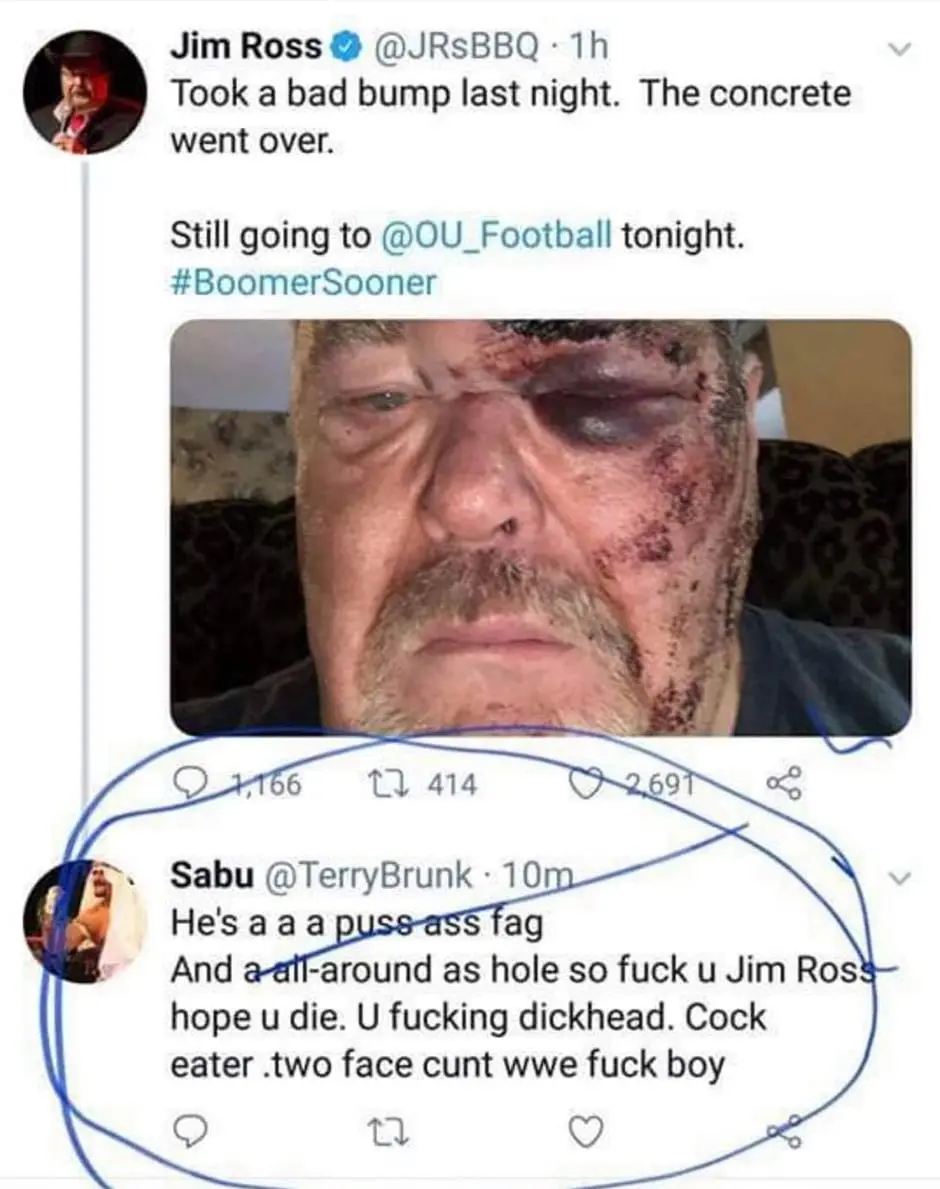Enlarge the photo attached to the tweet
Image resolution: width=940 pixels, height=1189 pixels.
tap(541, 527)
